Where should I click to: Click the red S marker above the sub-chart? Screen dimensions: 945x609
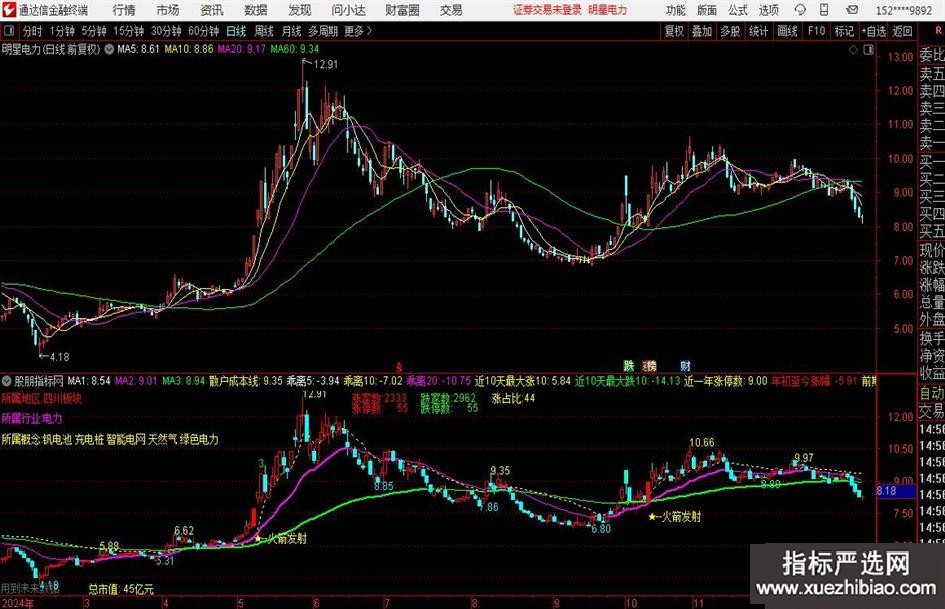pyautogui.click(x=398, y=367)
